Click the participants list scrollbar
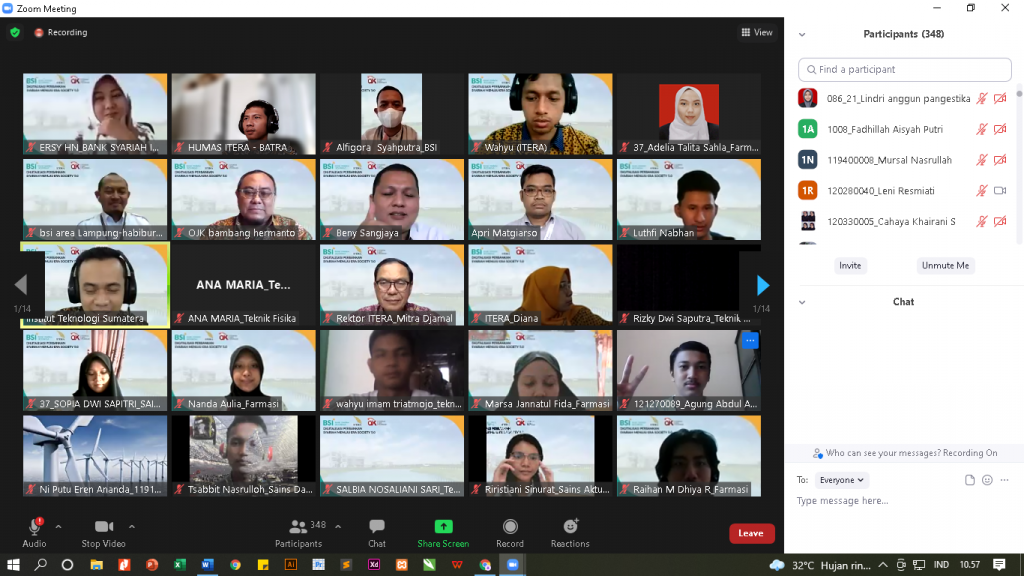The width and height of the screenshot is (1024, 576). (x=1019, y=93)
